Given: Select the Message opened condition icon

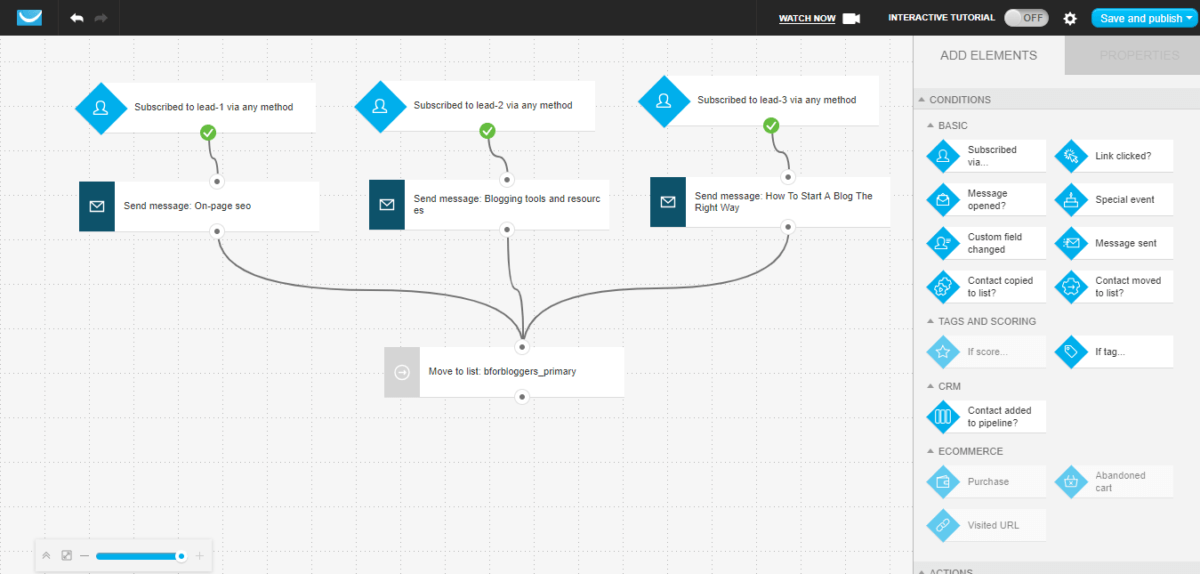Looking at the screenshot, I should click(x=943, y=200).
